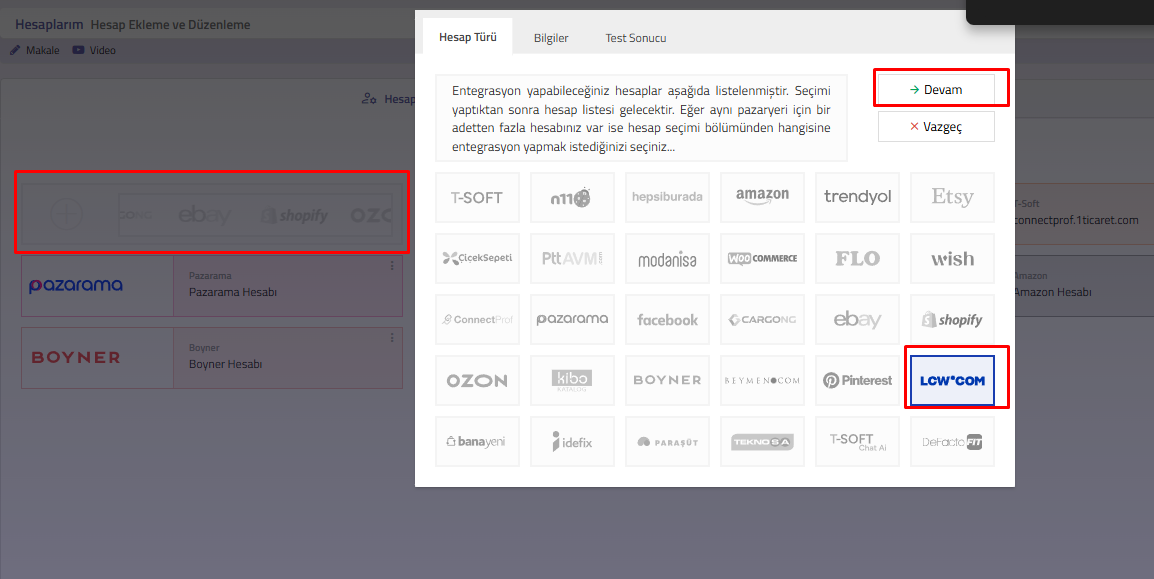Click the plus add-account icon
Screen dimensions: 1154x579
pyautogui.click(x=66, y=214)
